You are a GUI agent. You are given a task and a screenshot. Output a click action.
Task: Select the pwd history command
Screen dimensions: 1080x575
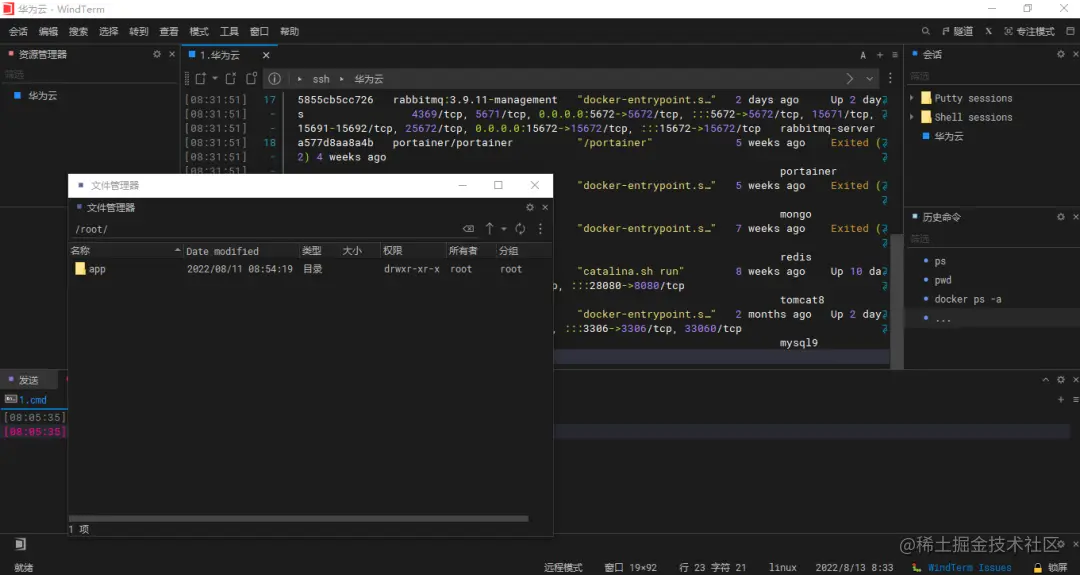943,280
